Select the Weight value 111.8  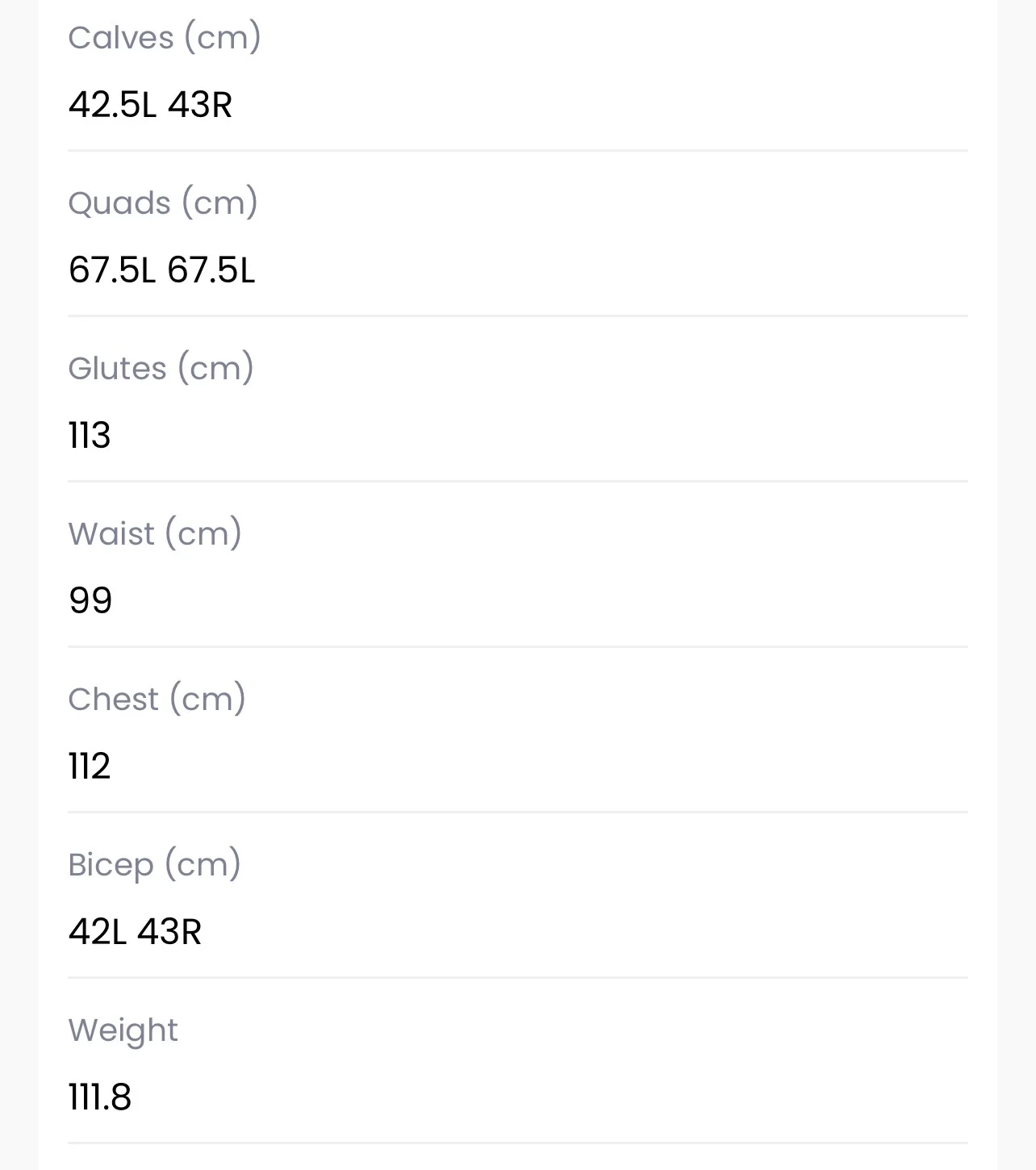tap(100, 1097)
